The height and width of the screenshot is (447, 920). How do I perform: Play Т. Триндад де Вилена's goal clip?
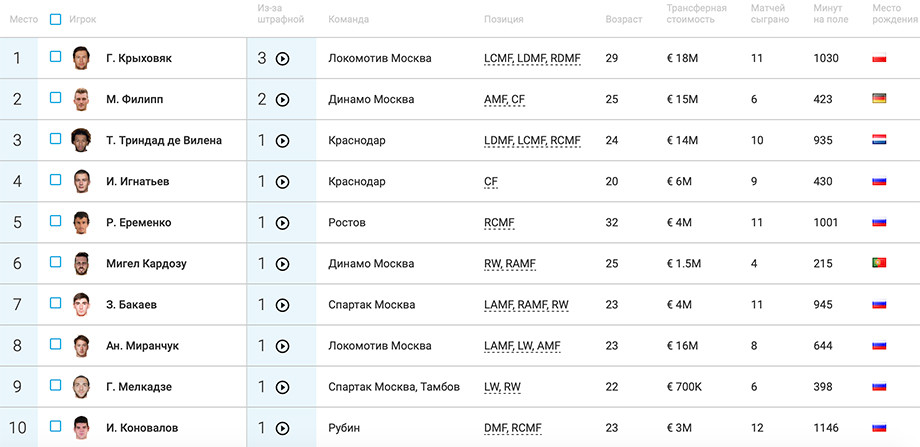click(283, 141)
